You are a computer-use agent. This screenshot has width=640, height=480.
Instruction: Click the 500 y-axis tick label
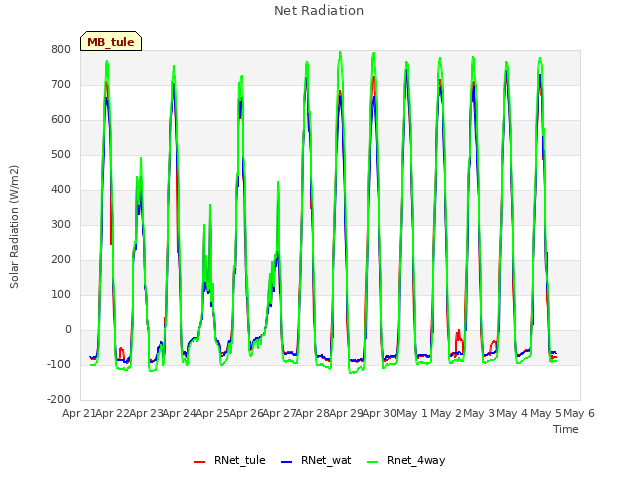click(x=61, y=155)
